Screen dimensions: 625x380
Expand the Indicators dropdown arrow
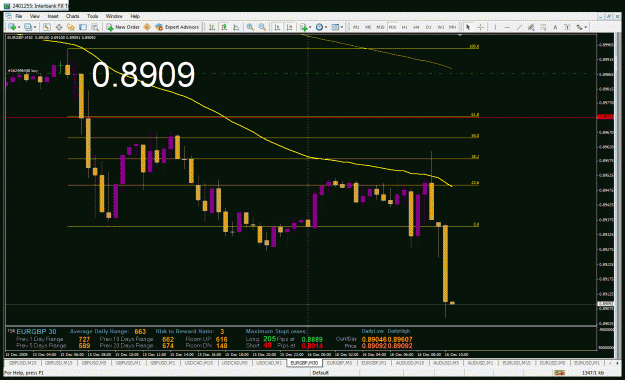coord(311,27)
